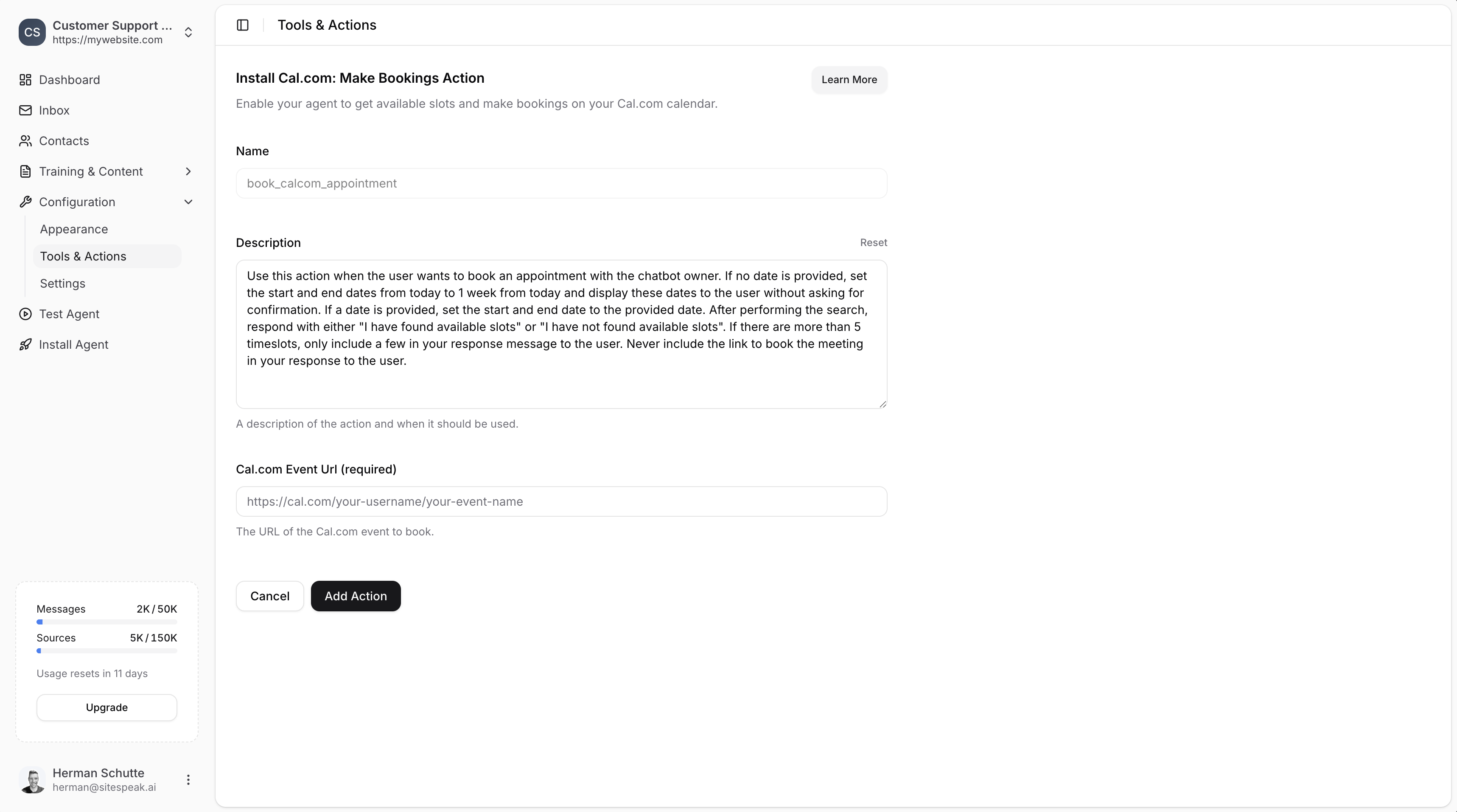The height and width of the screenshot is (812, 1457).
Task: Click the Learn More button
Action: tap(849, 80)
